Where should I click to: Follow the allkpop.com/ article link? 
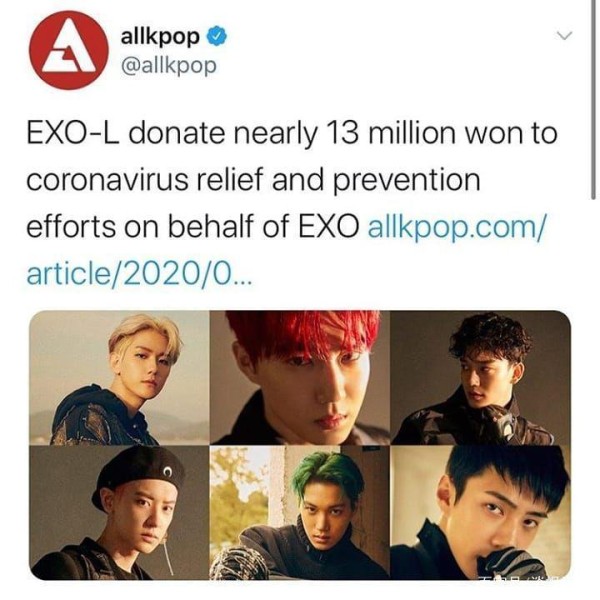click(455, 226)
